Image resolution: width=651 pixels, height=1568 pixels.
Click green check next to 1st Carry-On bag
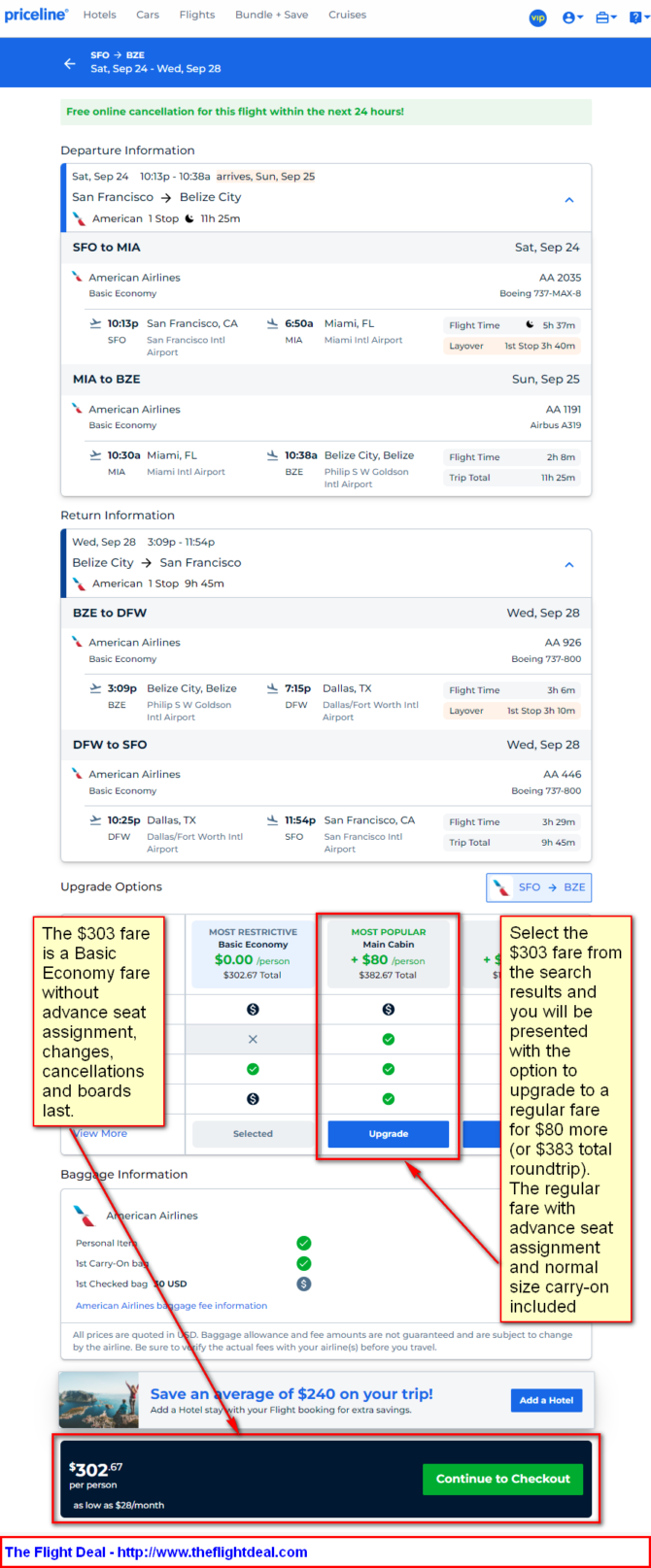[x=304, y=1263]
